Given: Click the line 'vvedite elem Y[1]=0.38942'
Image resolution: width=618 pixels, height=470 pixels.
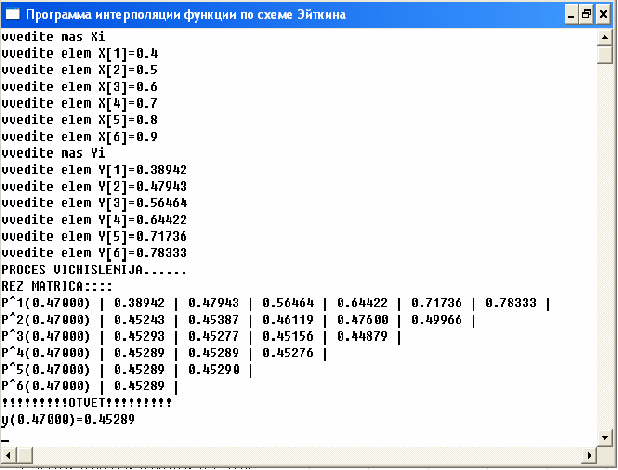Looking at the screenshot, I should click(94, 170).
